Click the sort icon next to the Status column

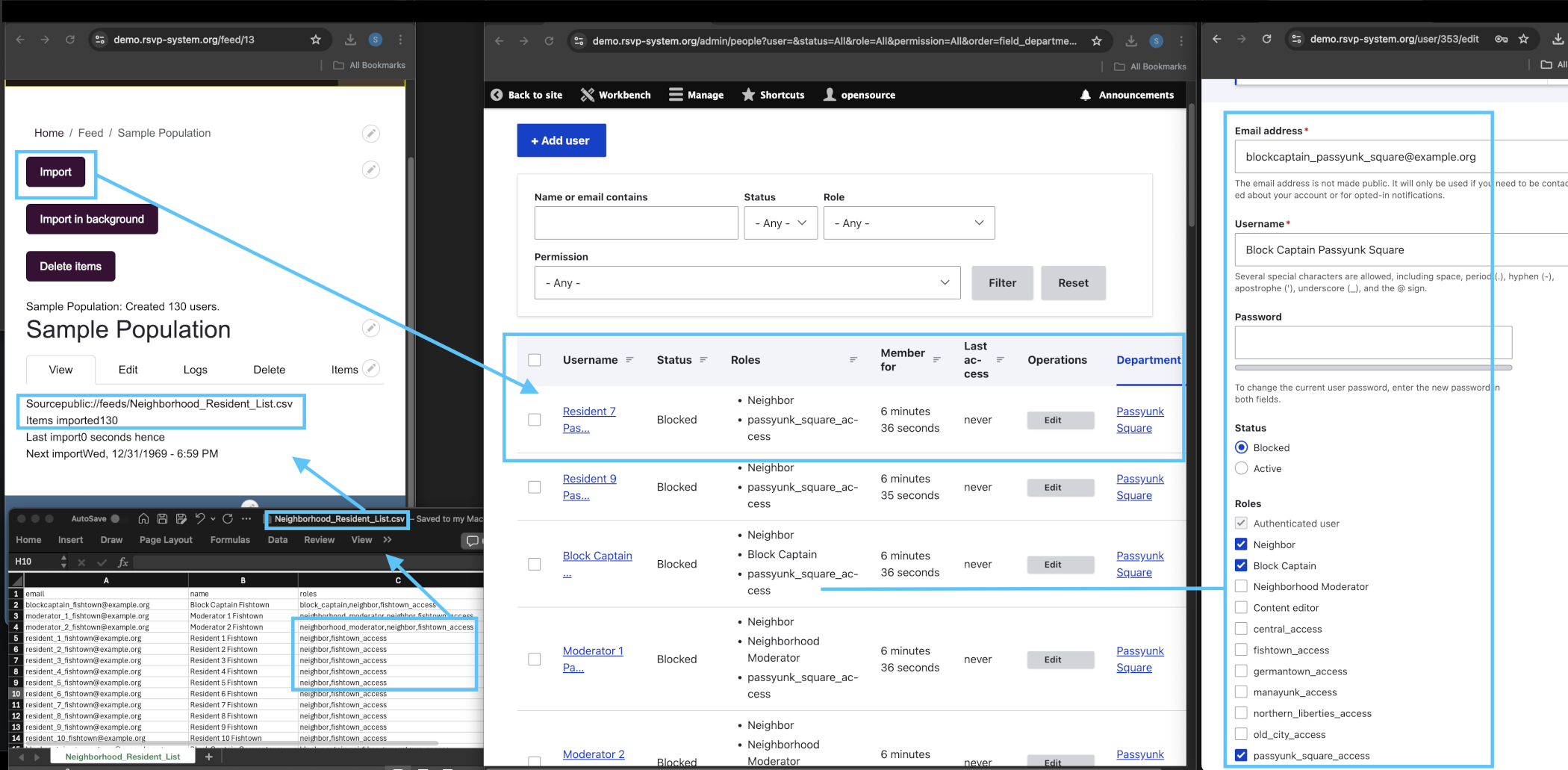click(x=703, y=360)
